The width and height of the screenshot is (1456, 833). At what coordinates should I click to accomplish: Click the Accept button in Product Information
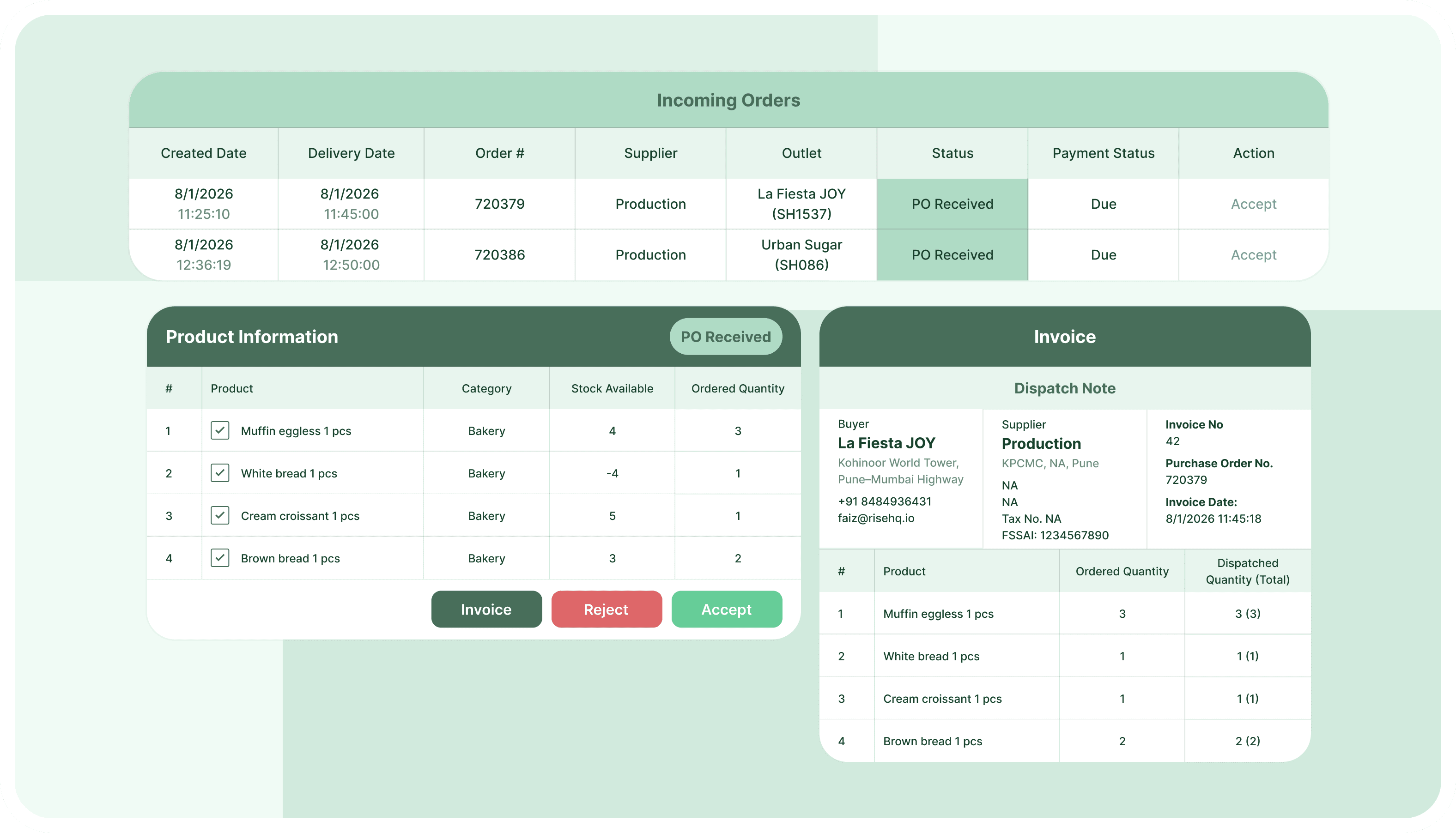pyautogui.click(x=726, y=610)
